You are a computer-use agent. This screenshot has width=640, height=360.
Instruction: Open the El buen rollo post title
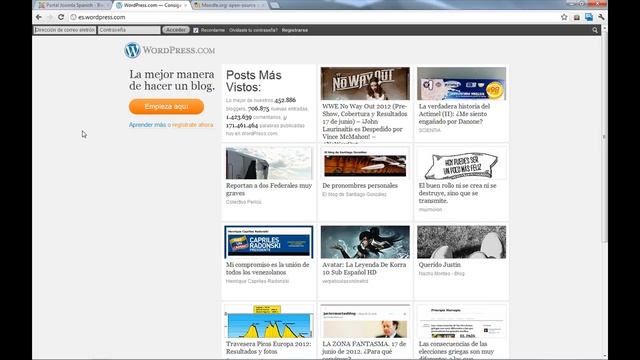coord(458,193)
